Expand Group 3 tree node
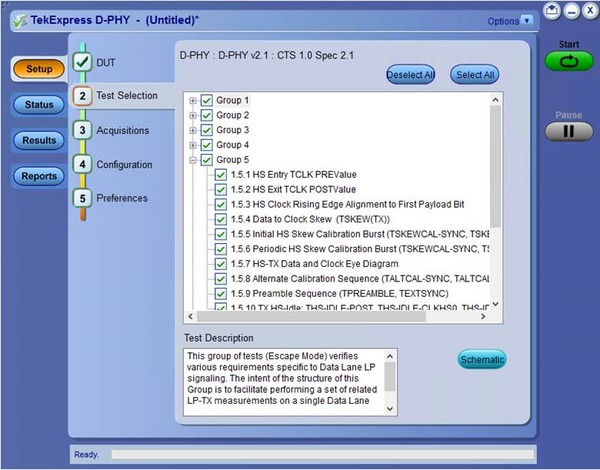The image size is (600, 470). point(193,131)
